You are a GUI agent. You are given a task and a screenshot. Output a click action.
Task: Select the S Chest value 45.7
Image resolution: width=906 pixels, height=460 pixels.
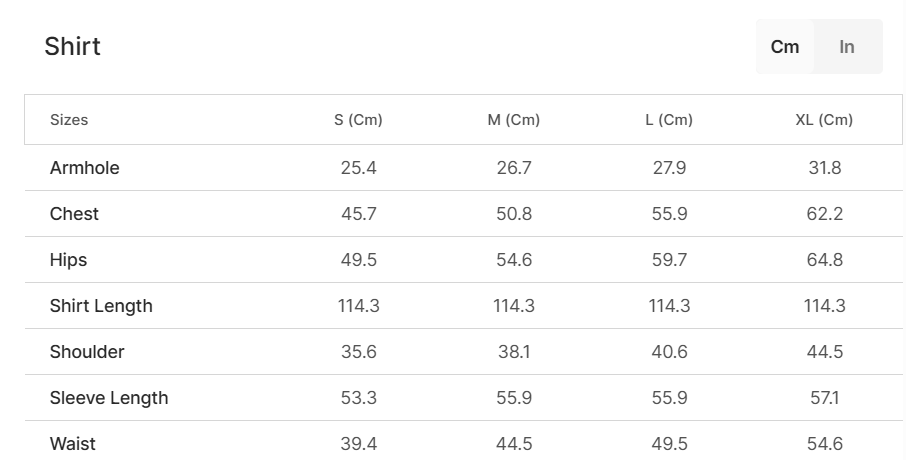[x=358, y=214]
